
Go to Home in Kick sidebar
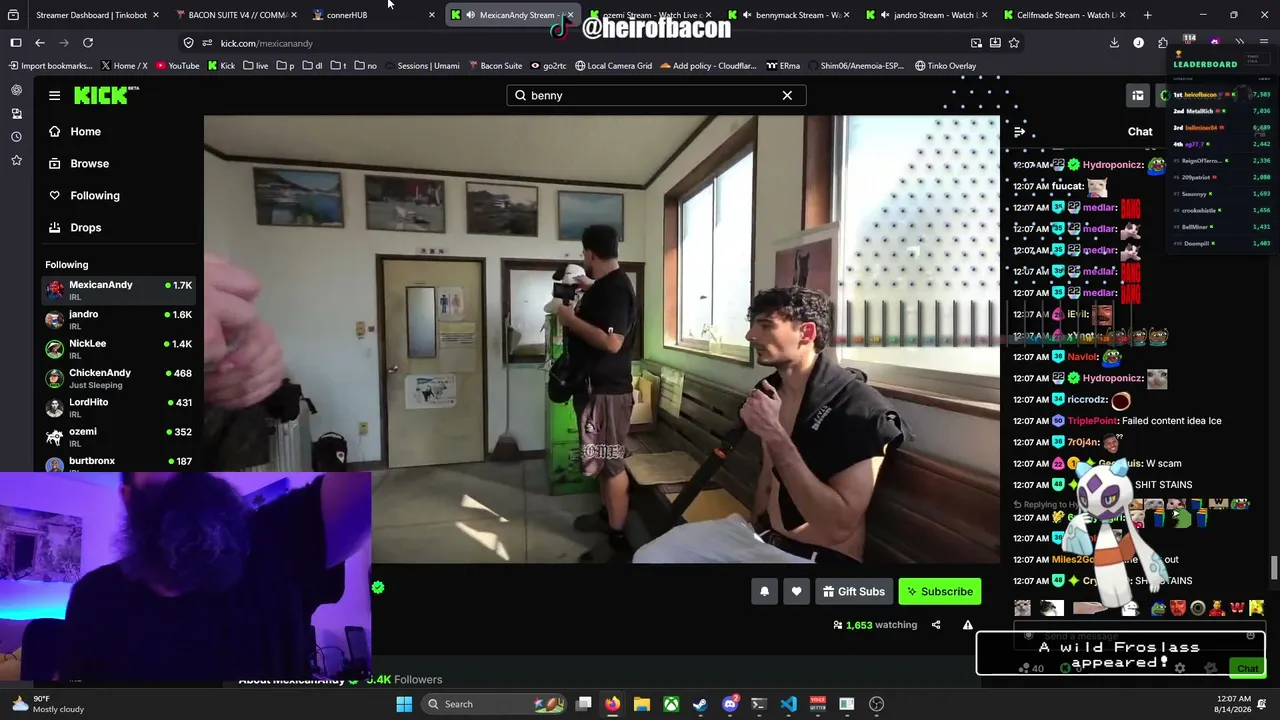[x=85, y=131]
